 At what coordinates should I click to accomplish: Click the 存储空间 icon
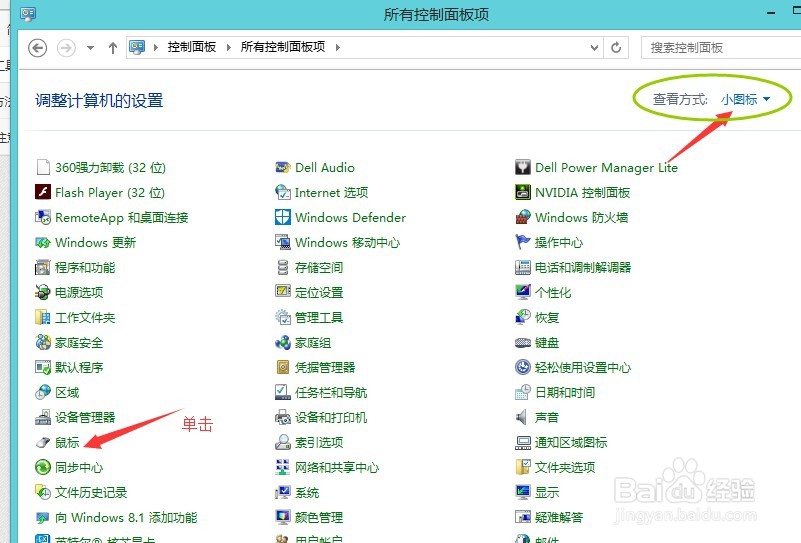(282, 267)
